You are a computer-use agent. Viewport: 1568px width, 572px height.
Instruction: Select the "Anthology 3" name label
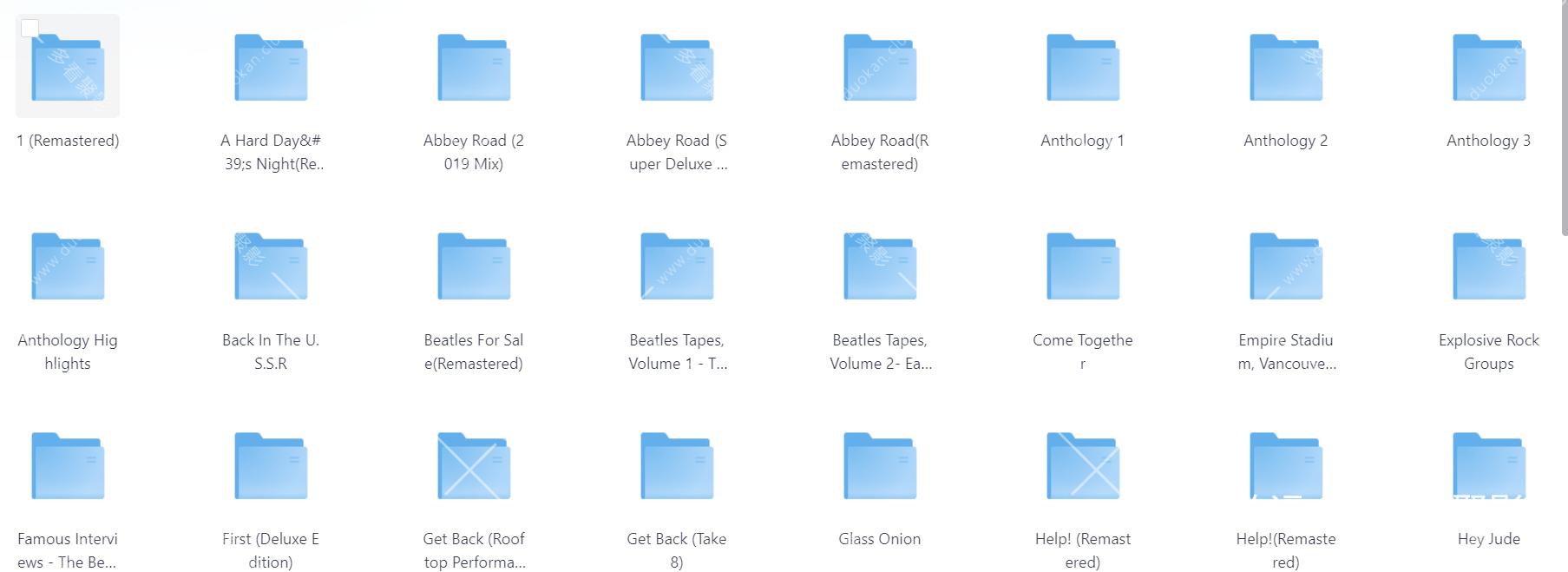click(1489, 141)
